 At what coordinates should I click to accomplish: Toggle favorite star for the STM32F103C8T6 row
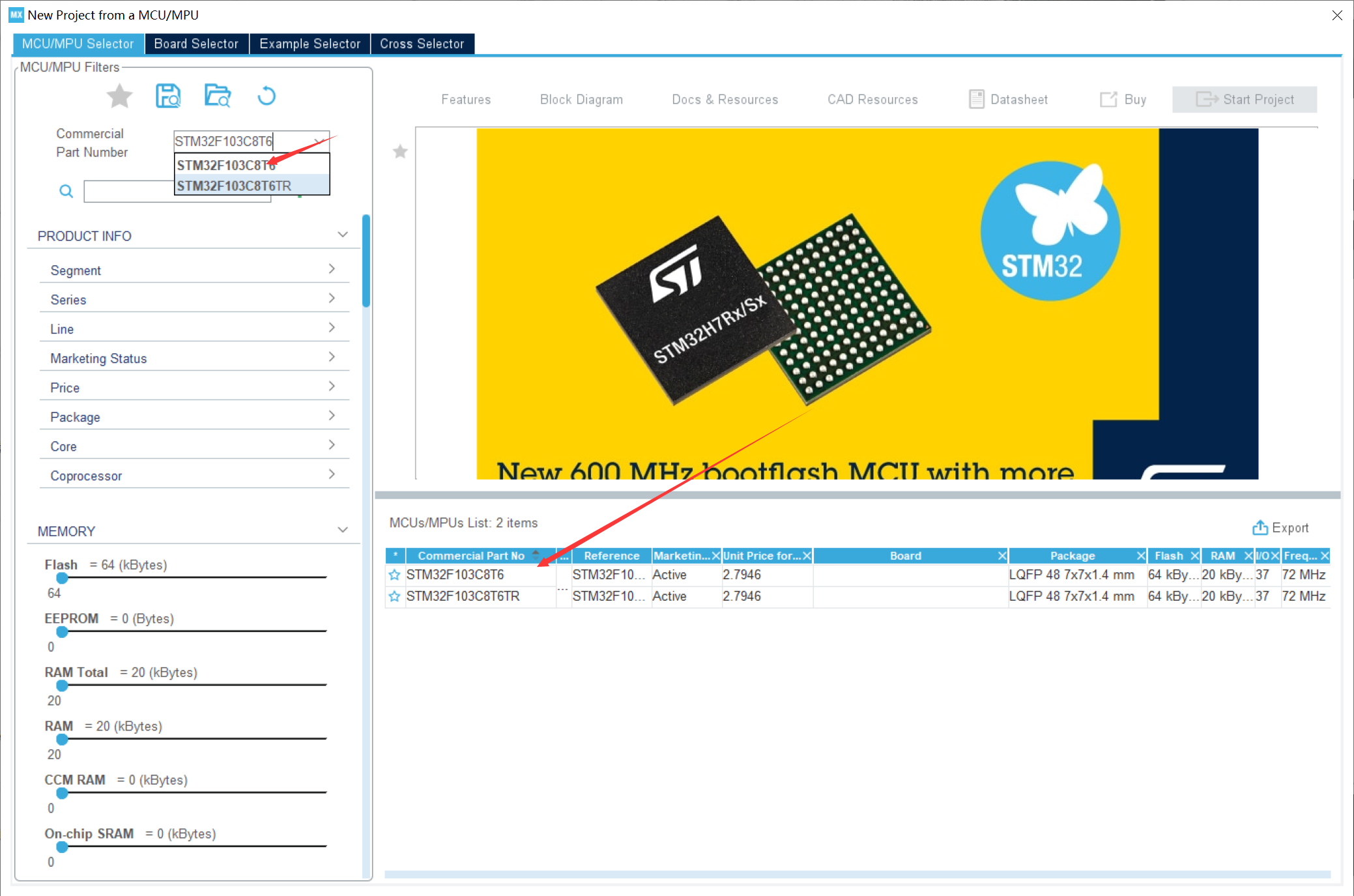394,575
